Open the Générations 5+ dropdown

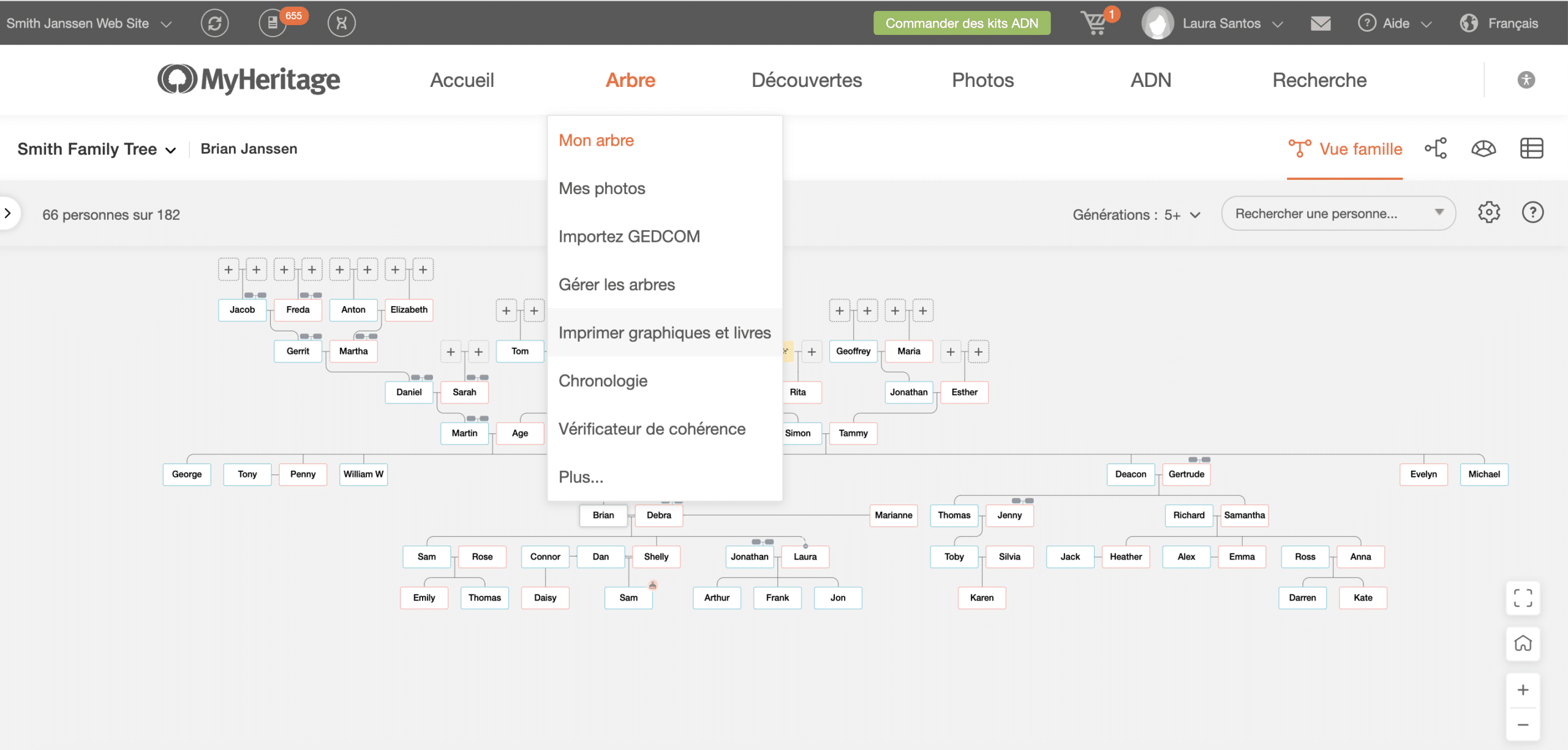(1136, 215)
